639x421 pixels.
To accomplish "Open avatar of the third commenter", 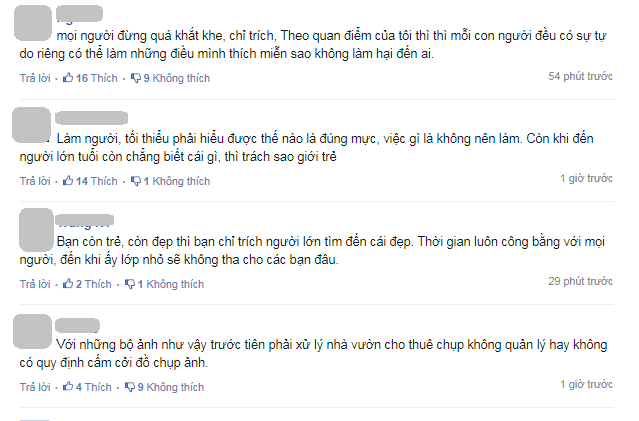I will pyautogui.click(x=36, y=230).
